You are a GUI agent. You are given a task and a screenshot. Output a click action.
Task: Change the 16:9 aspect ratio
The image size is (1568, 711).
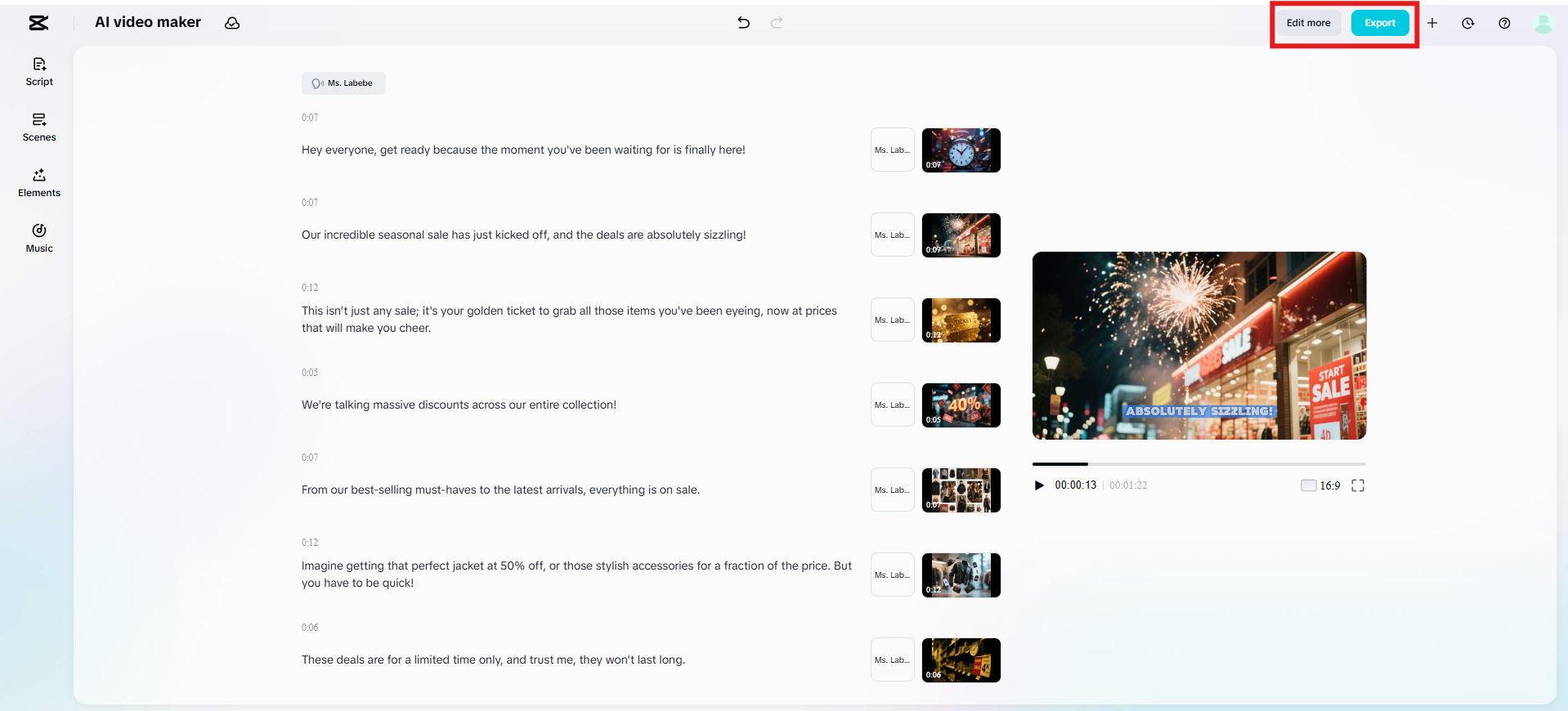pos(1320,485)
